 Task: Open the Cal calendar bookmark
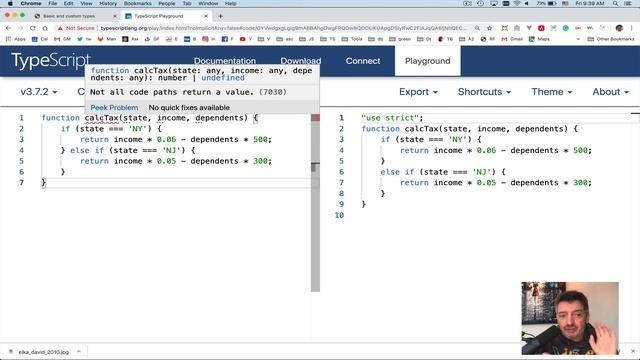40,39
